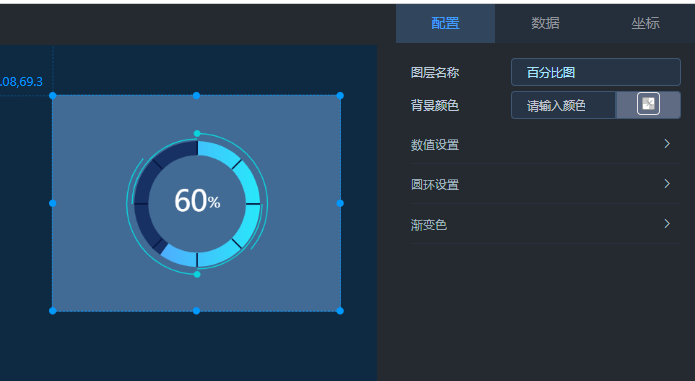Screen dimensions: 695x381
Task: Expand the 圆环设置 section chevron
Action: pyautogui.click(x=667, y=183)
